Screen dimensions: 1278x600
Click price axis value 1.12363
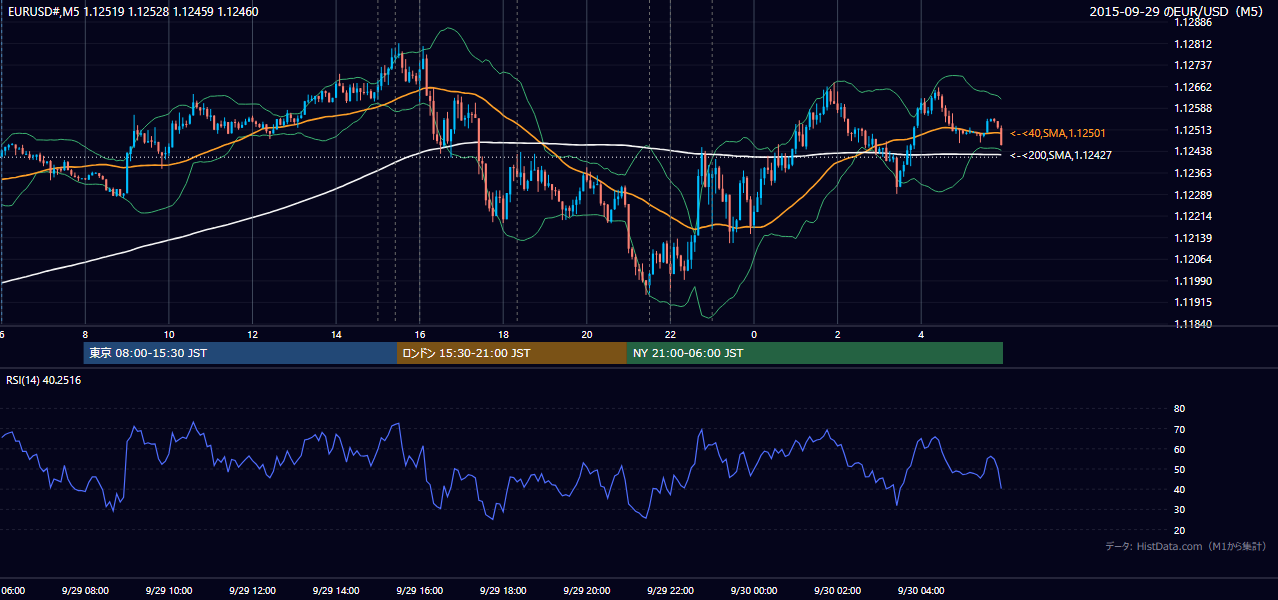coord(1194,173)
